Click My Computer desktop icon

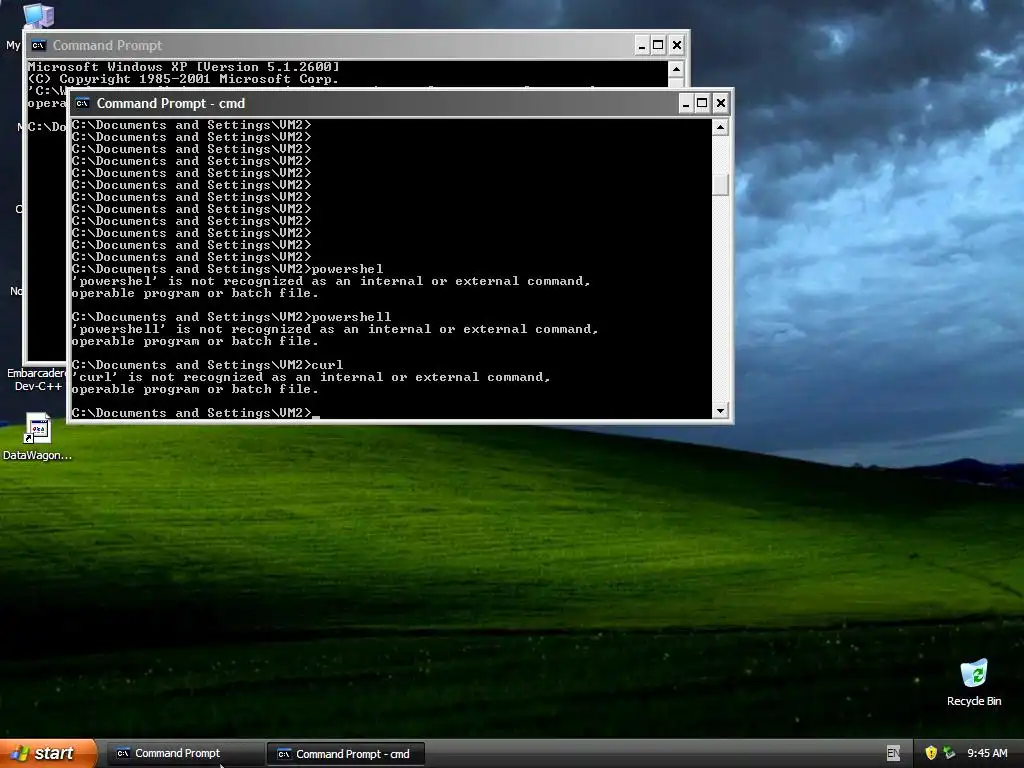[x=38, y=16]
